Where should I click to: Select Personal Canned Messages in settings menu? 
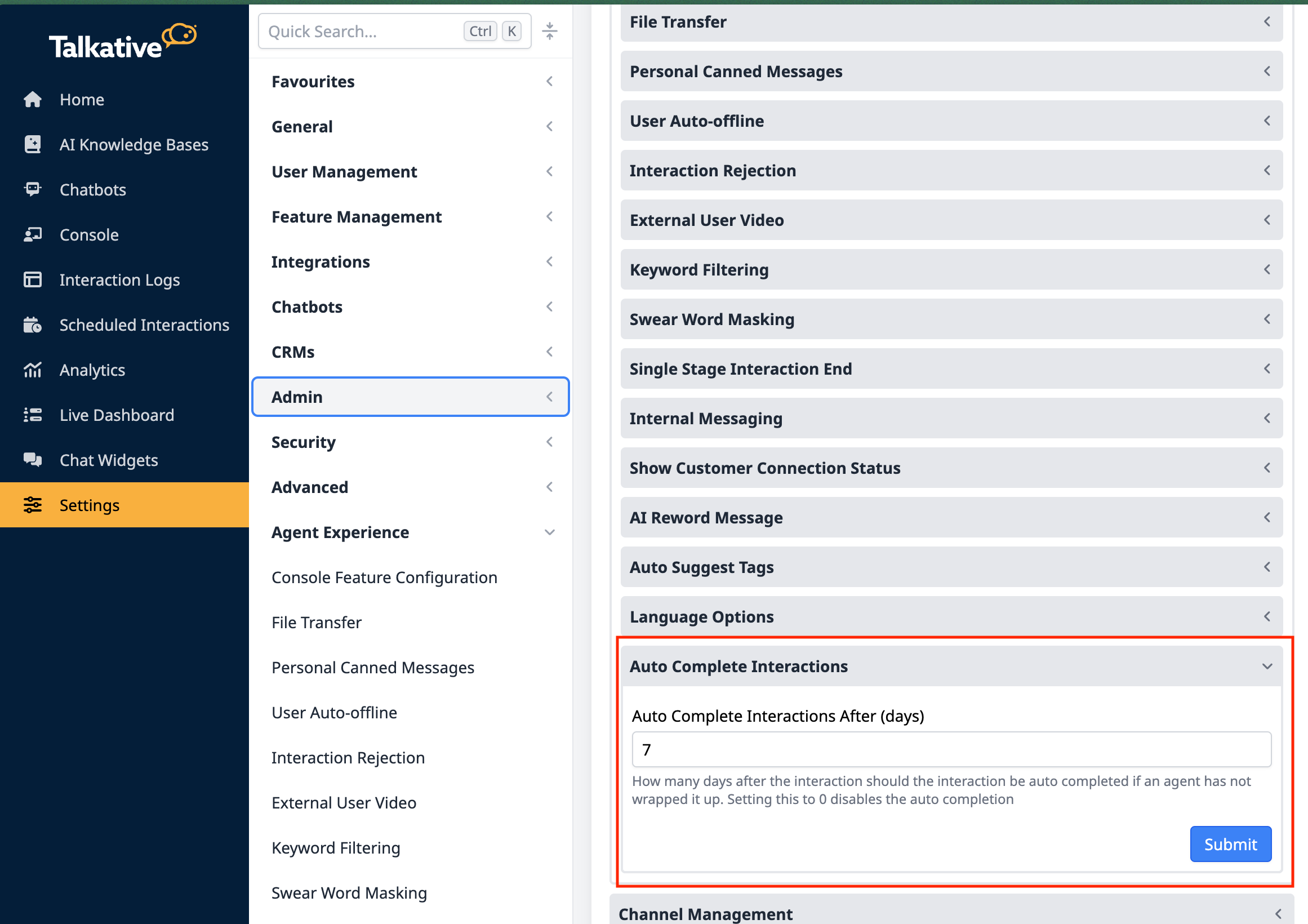372,667
